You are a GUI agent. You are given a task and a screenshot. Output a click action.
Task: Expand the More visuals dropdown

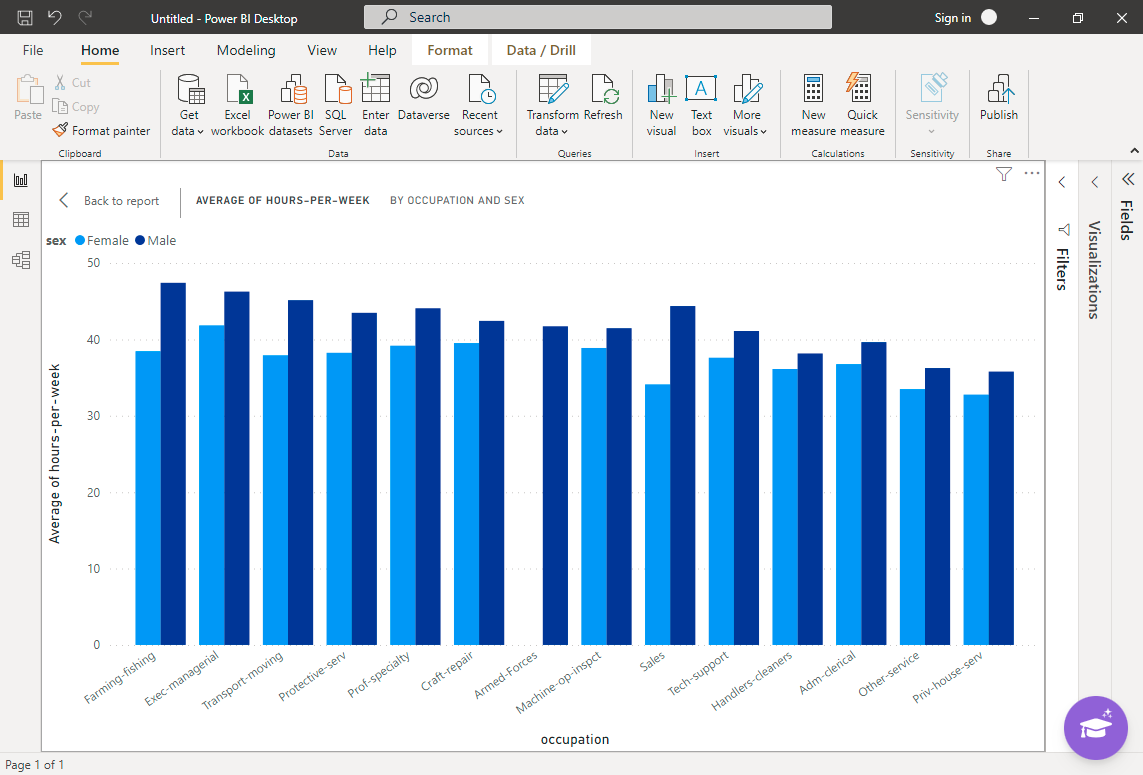(x=746, y=104)
